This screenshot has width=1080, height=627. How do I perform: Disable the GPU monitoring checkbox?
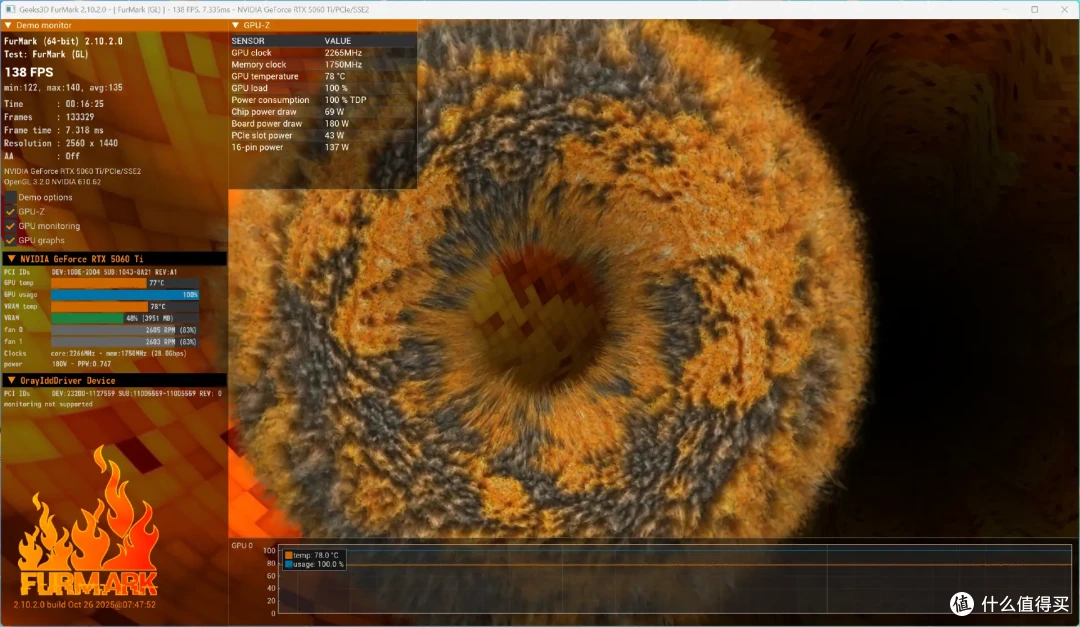[x=10, y=226]
